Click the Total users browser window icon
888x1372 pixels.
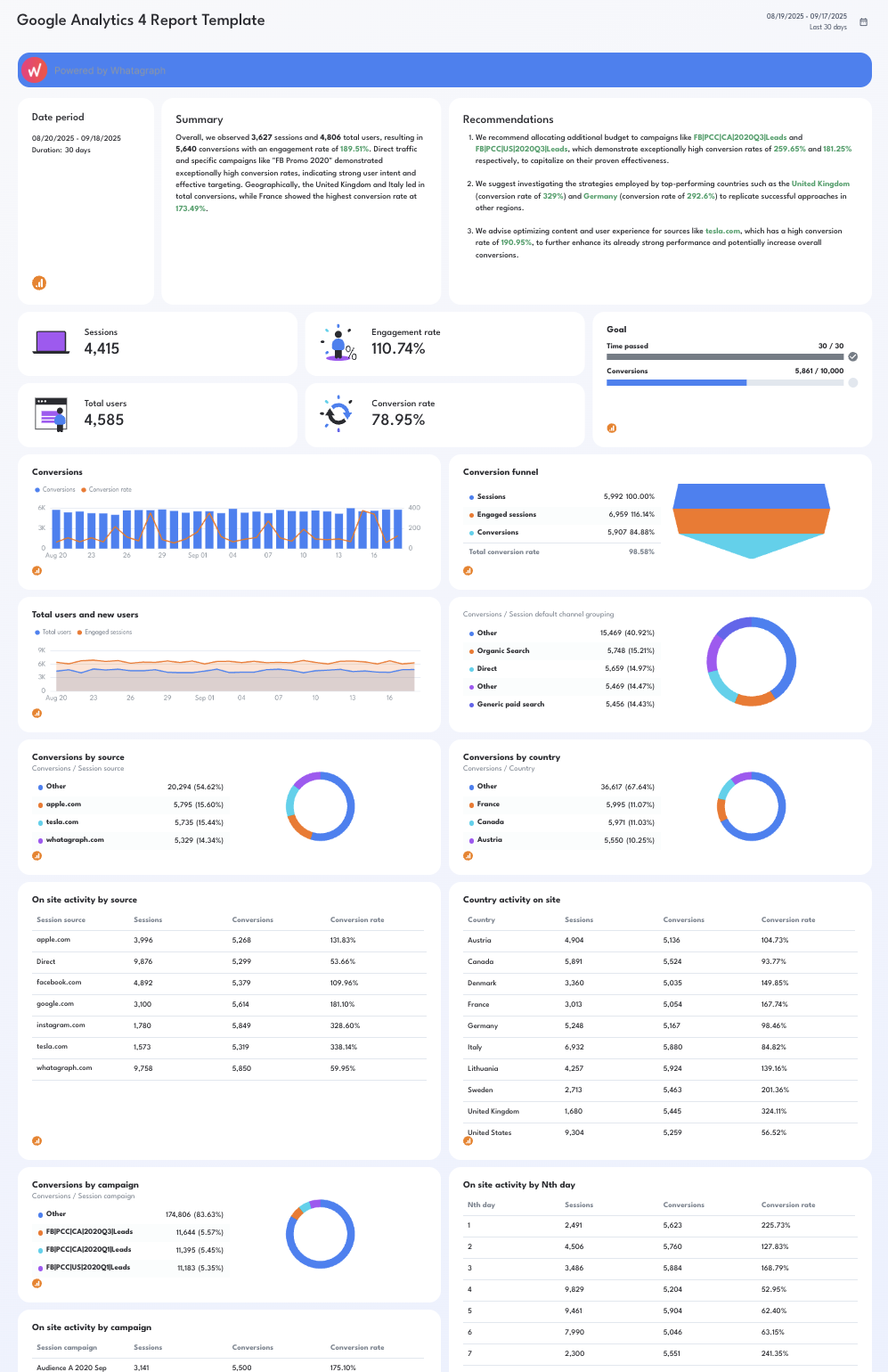click(x=51, y=414)
